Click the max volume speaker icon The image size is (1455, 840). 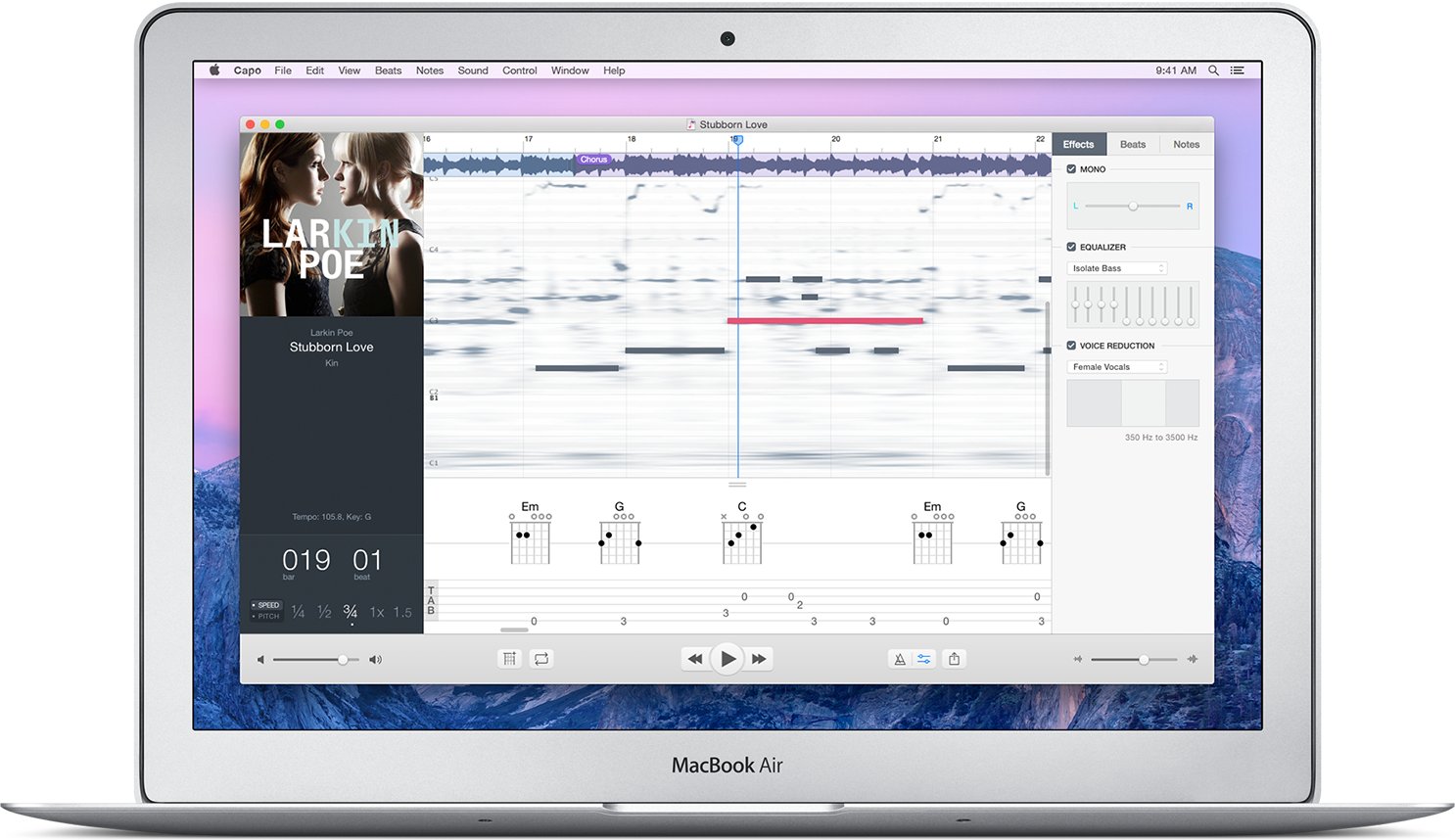(375, 660)
